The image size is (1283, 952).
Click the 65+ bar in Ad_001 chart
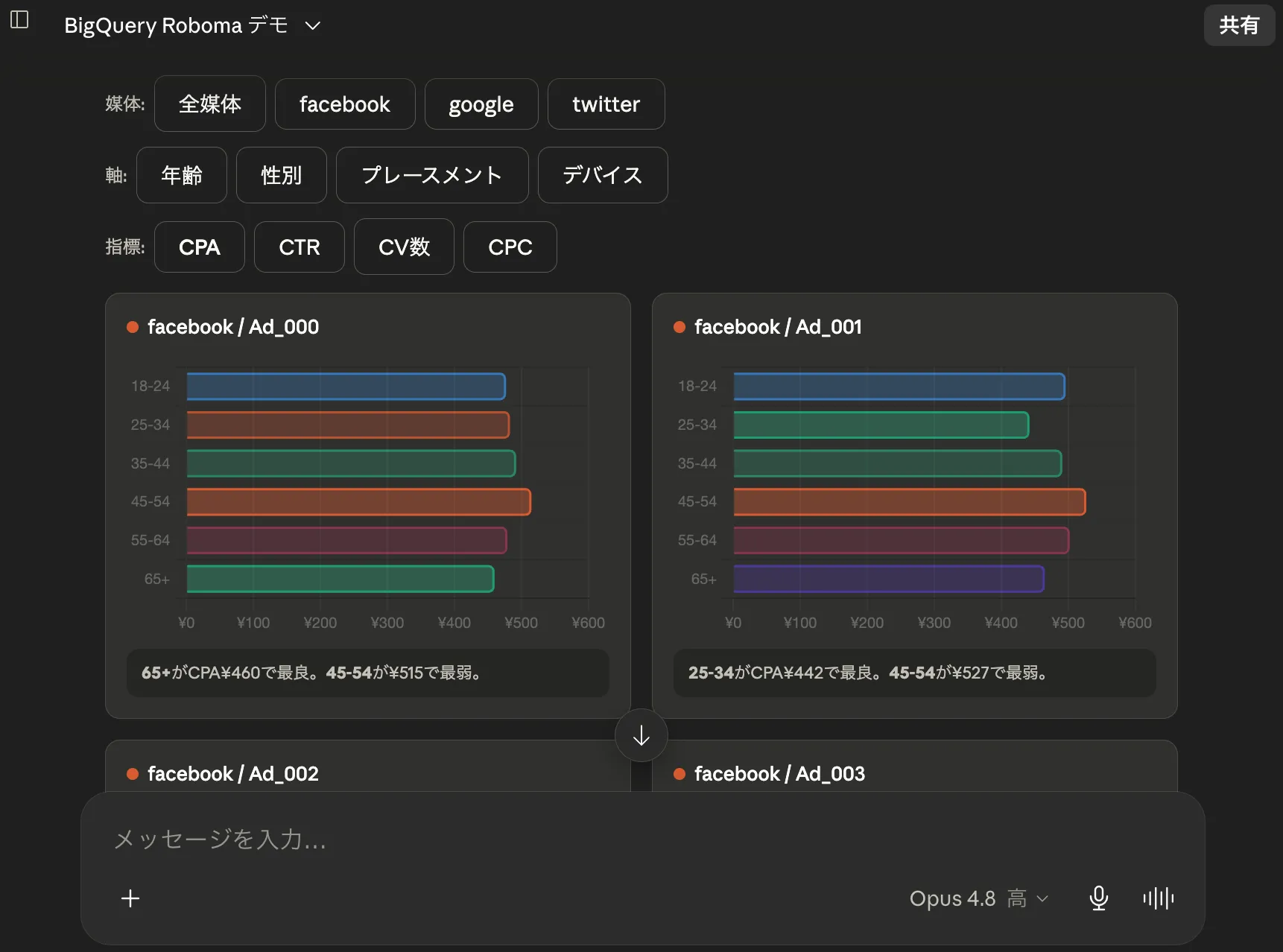(889, 579)
